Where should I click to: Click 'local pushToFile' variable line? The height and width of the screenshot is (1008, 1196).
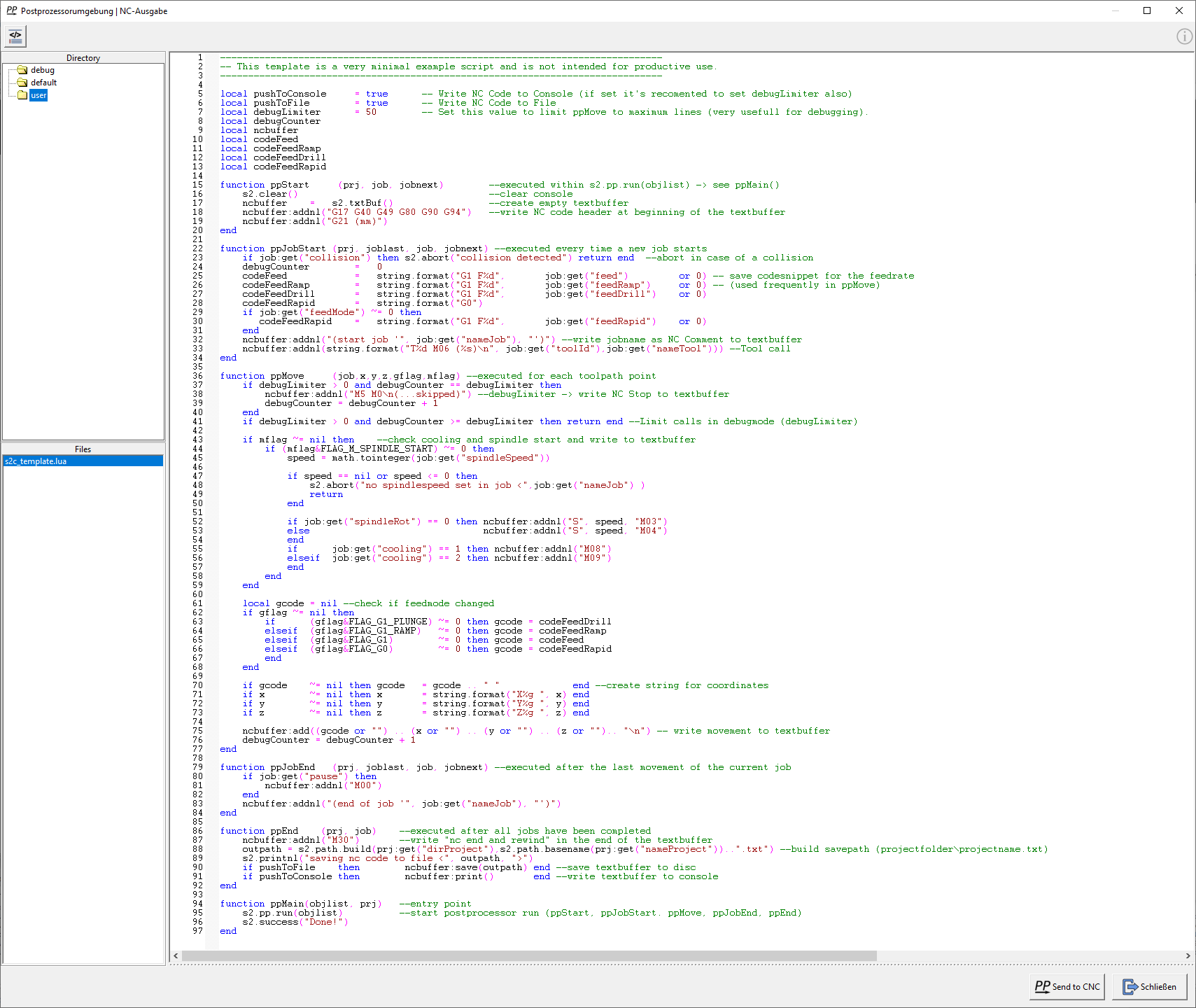[388, 103]
